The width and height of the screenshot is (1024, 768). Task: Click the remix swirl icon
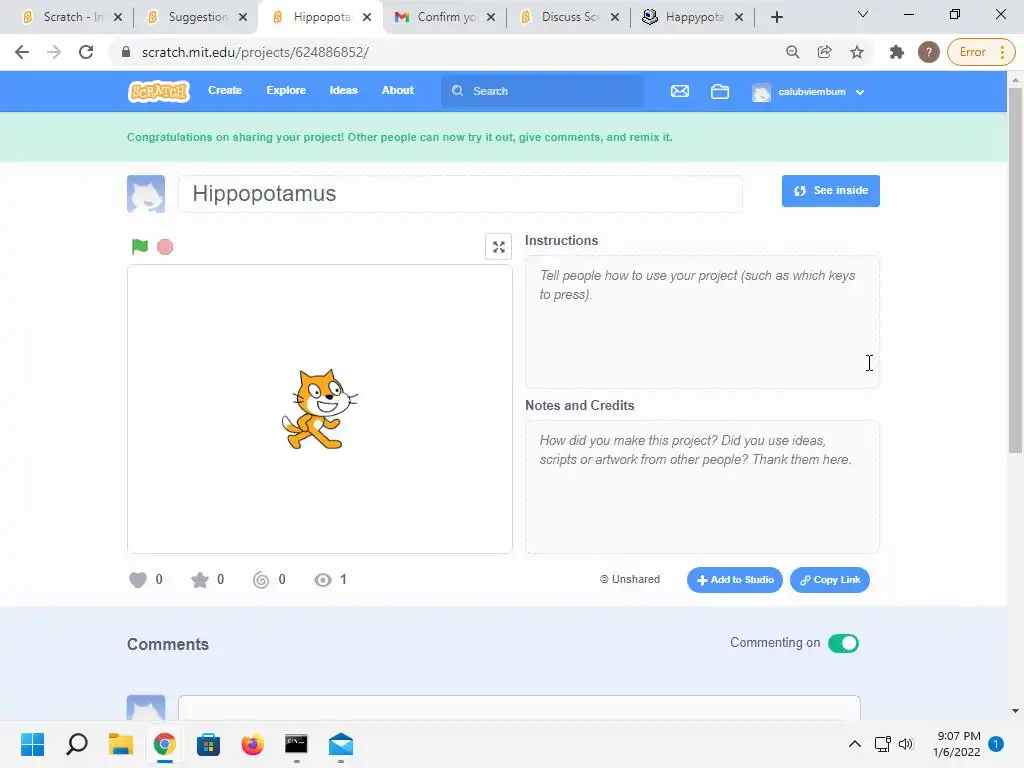pyautogui.click(x=261, y=580)
